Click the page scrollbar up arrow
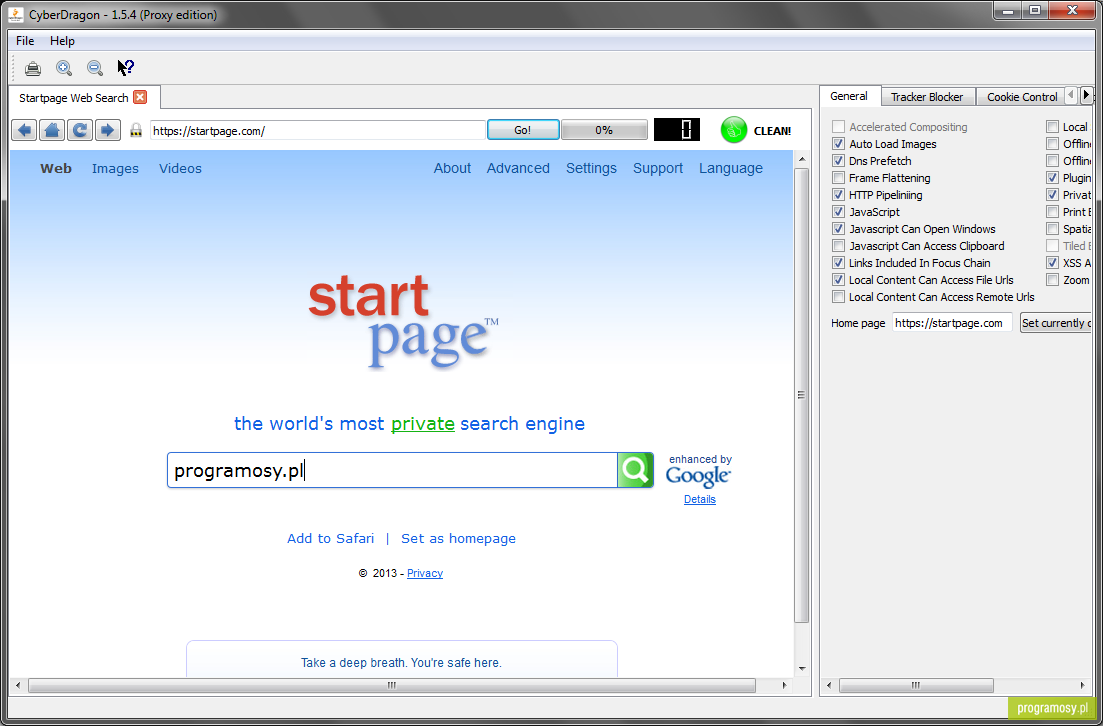1103x726 pixels. click(801, 160)
